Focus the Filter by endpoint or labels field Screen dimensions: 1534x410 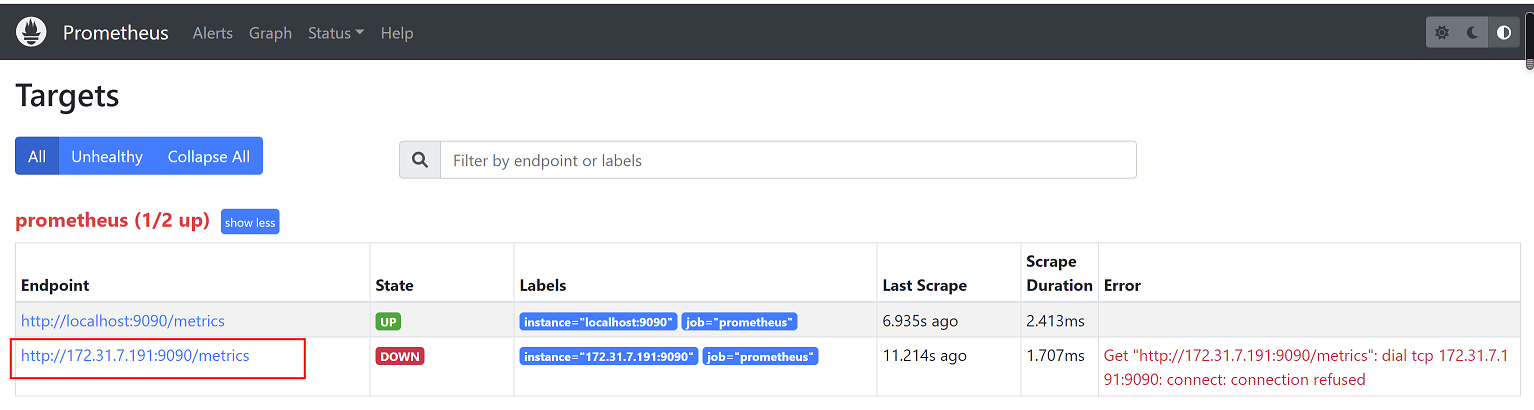(788, 160)
